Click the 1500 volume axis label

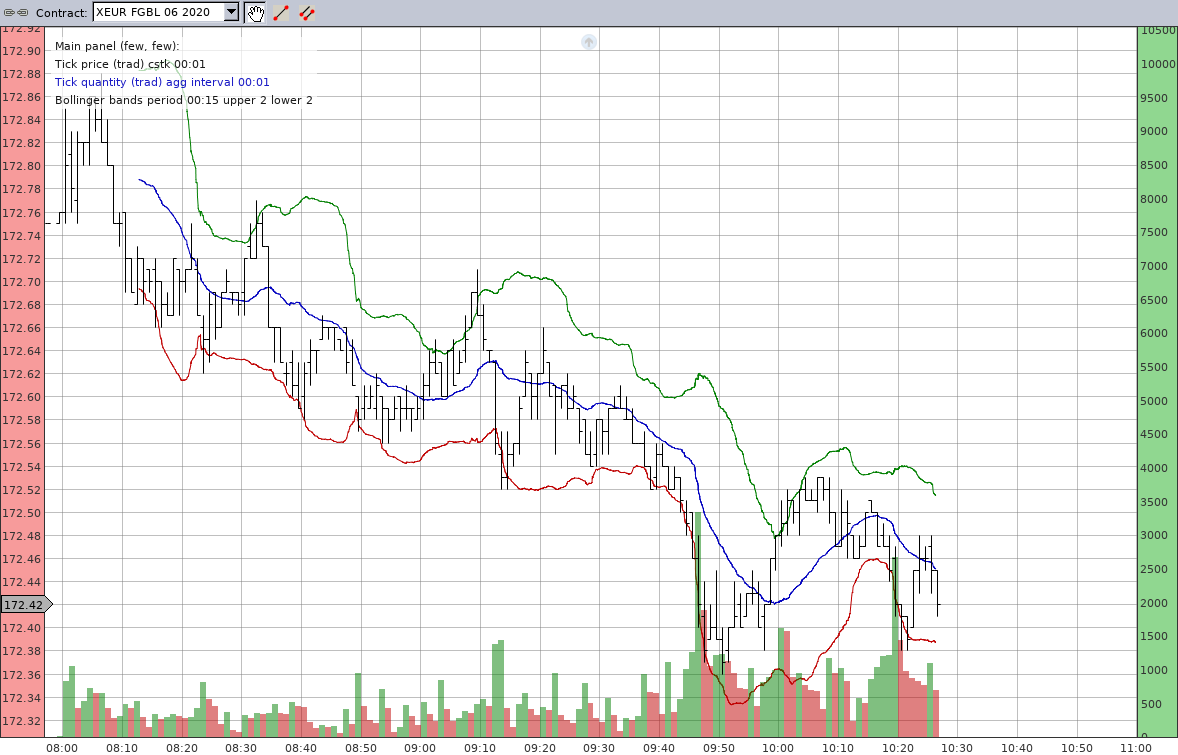(1155, 636)
